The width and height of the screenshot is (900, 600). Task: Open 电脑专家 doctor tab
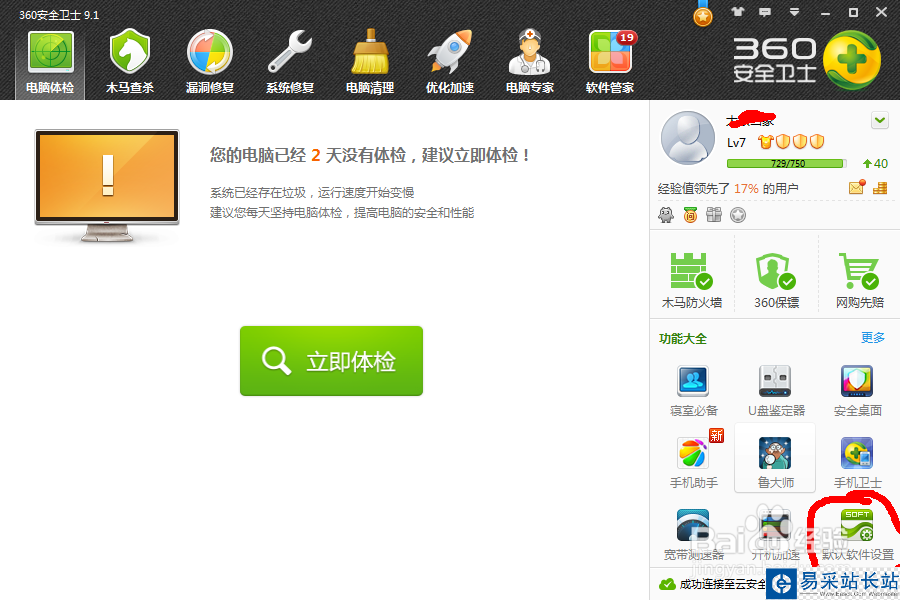click(x=530, y=63)
